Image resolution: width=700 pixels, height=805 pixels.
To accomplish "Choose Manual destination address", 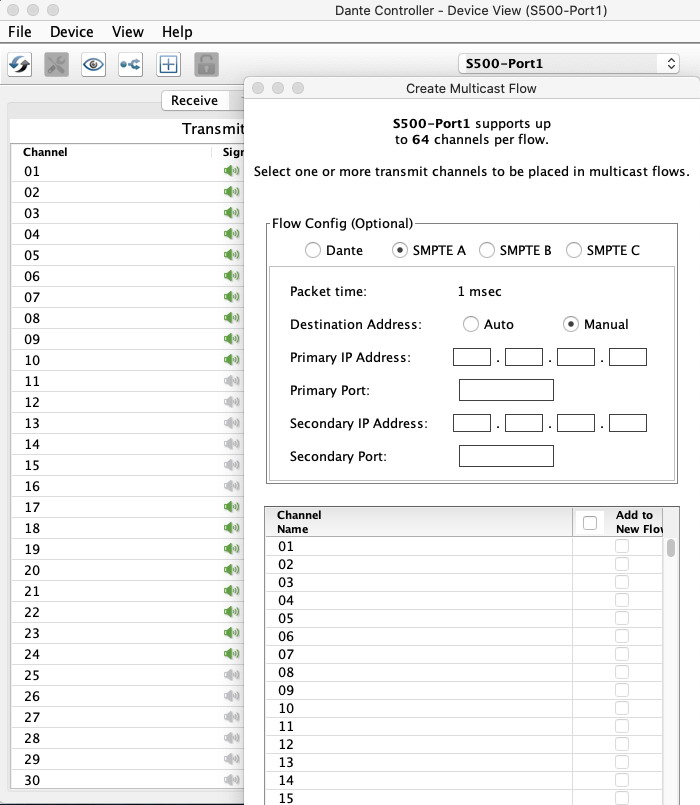I will pos(571,324).
